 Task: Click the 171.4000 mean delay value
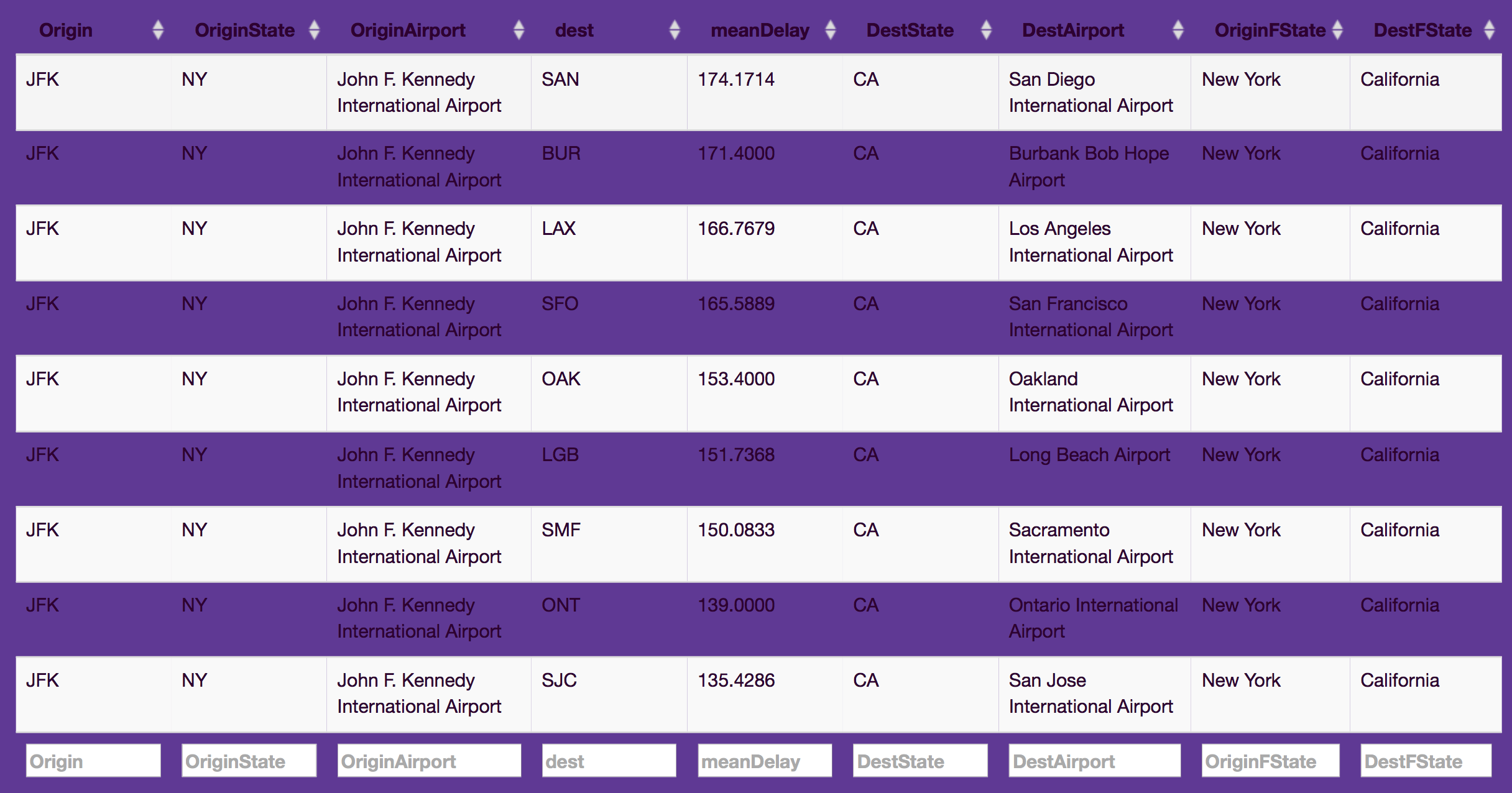click(x=736, y=154)
